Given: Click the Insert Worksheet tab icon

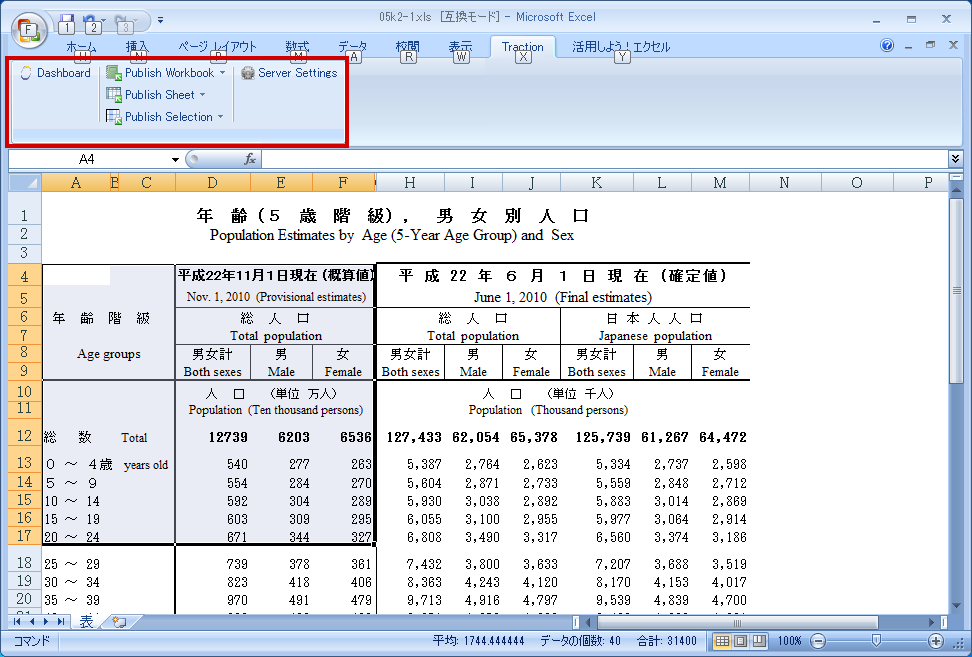Looking at the screenshot, I should point(120,621).
